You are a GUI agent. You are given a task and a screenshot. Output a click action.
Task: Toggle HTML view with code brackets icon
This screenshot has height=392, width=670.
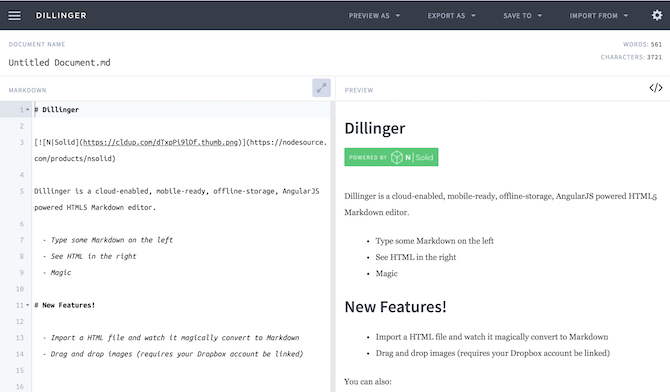(656, 88)
